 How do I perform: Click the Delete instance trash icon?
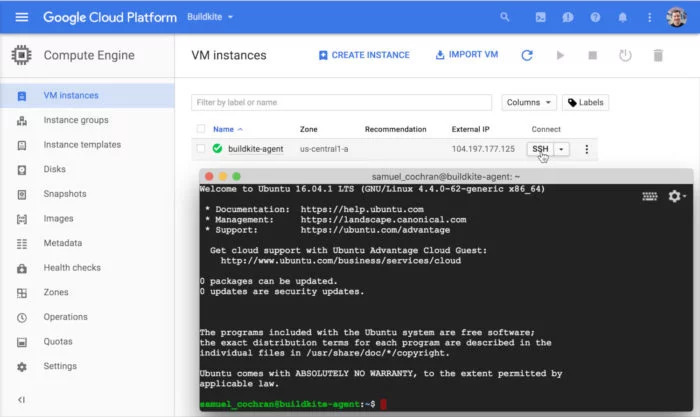tap(658, 55)
